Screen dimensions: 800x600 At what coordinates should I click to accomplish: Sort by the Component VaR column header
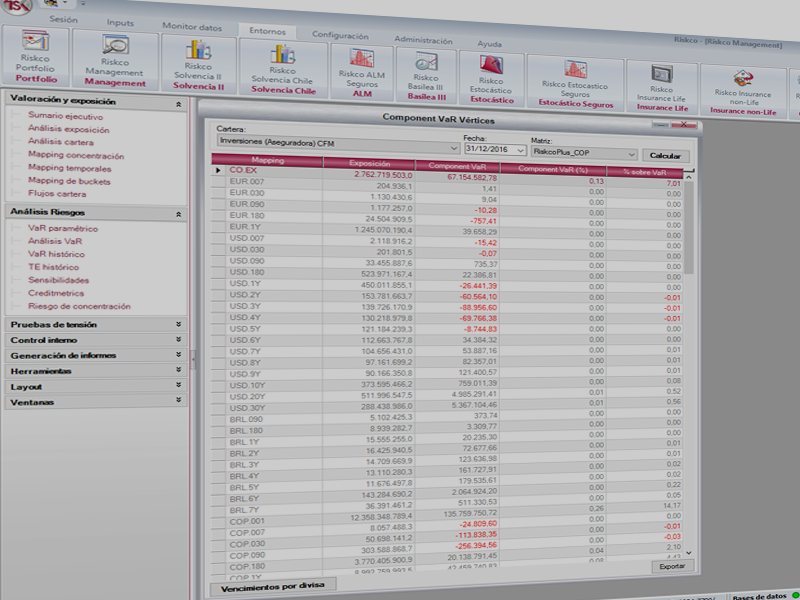point(458,166)
